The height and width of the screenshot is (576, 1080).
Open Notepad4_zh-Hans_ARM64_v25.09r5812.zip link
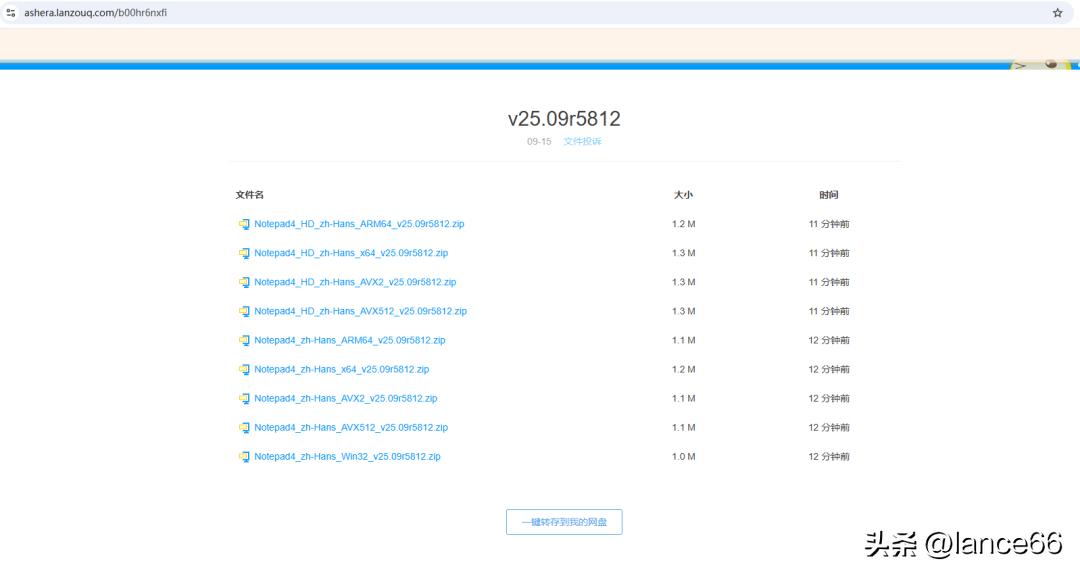pos(350,340)
